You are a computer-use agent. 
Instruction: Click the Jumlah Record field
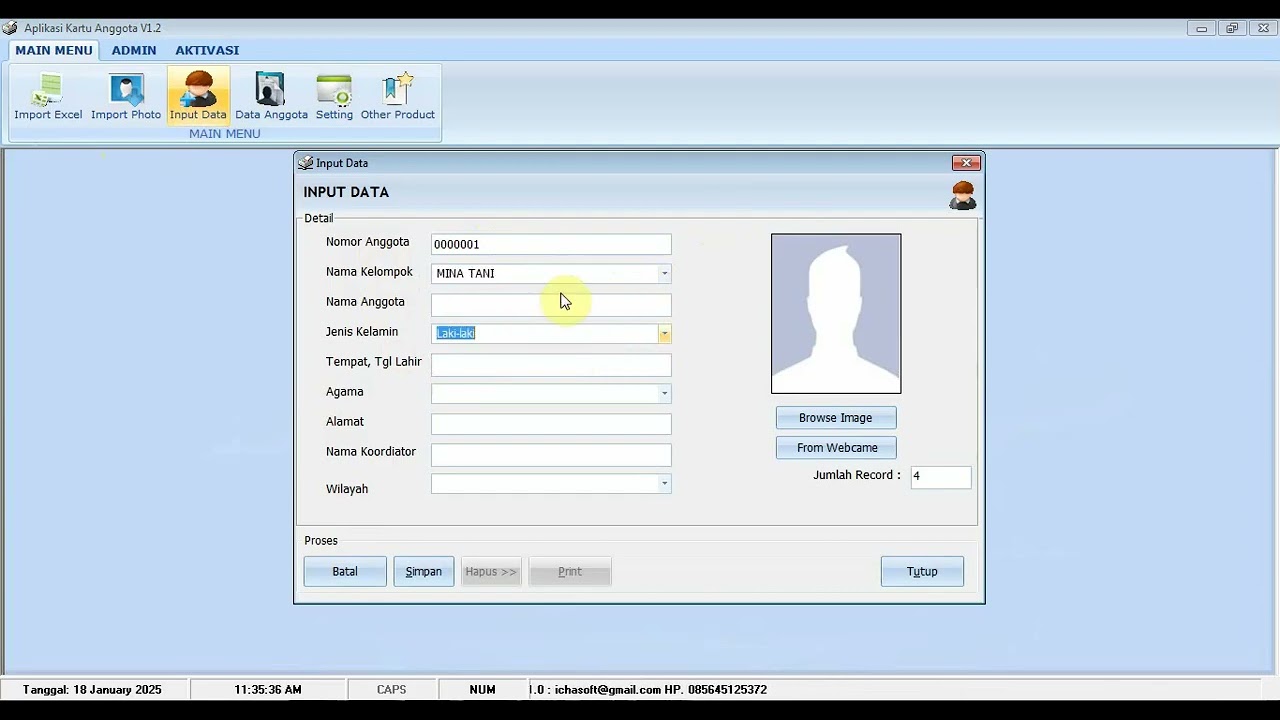[940, 477]
